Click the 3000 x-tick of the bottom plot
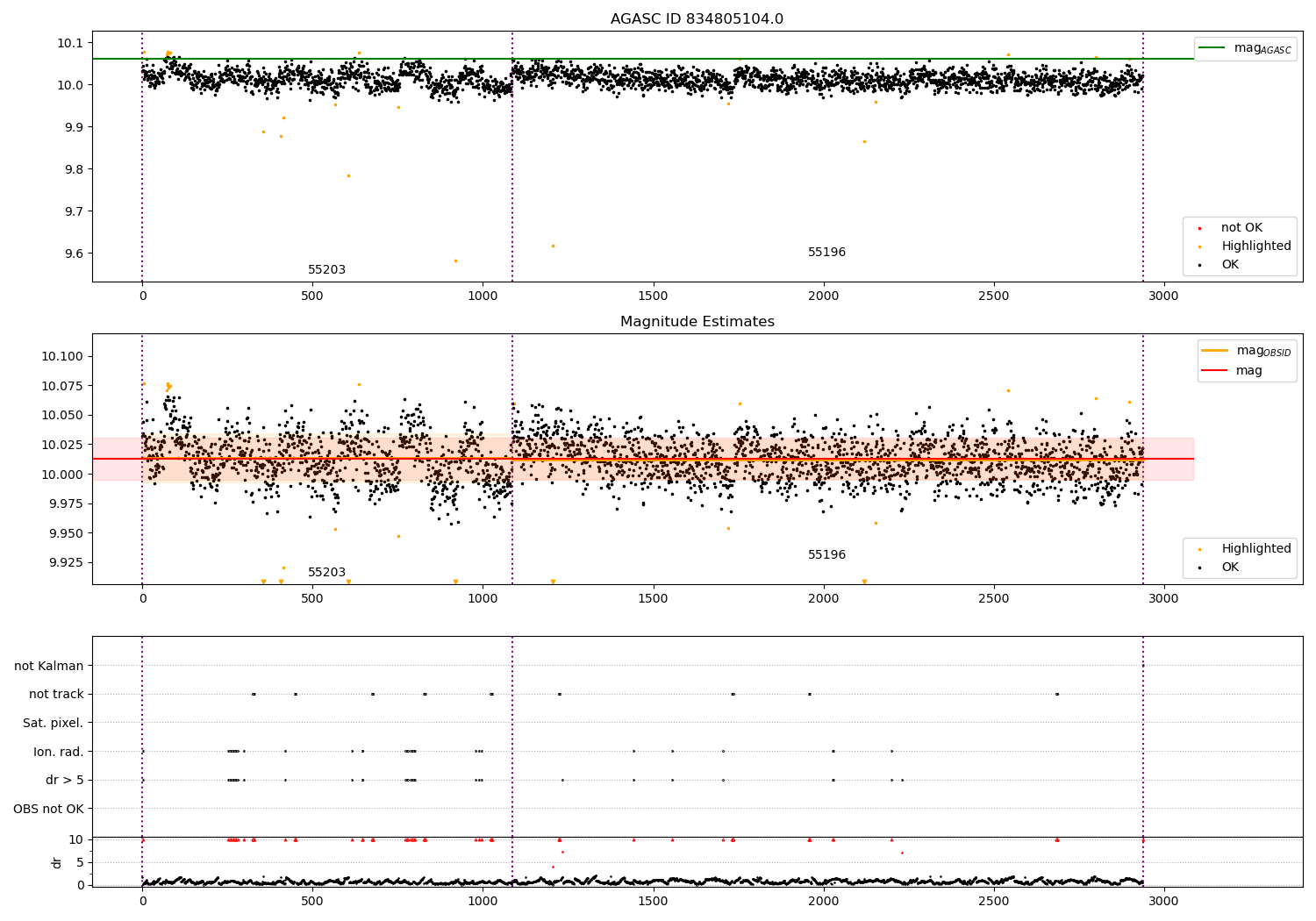The height and width of the screenshot is (921, 1316). 1163,901
